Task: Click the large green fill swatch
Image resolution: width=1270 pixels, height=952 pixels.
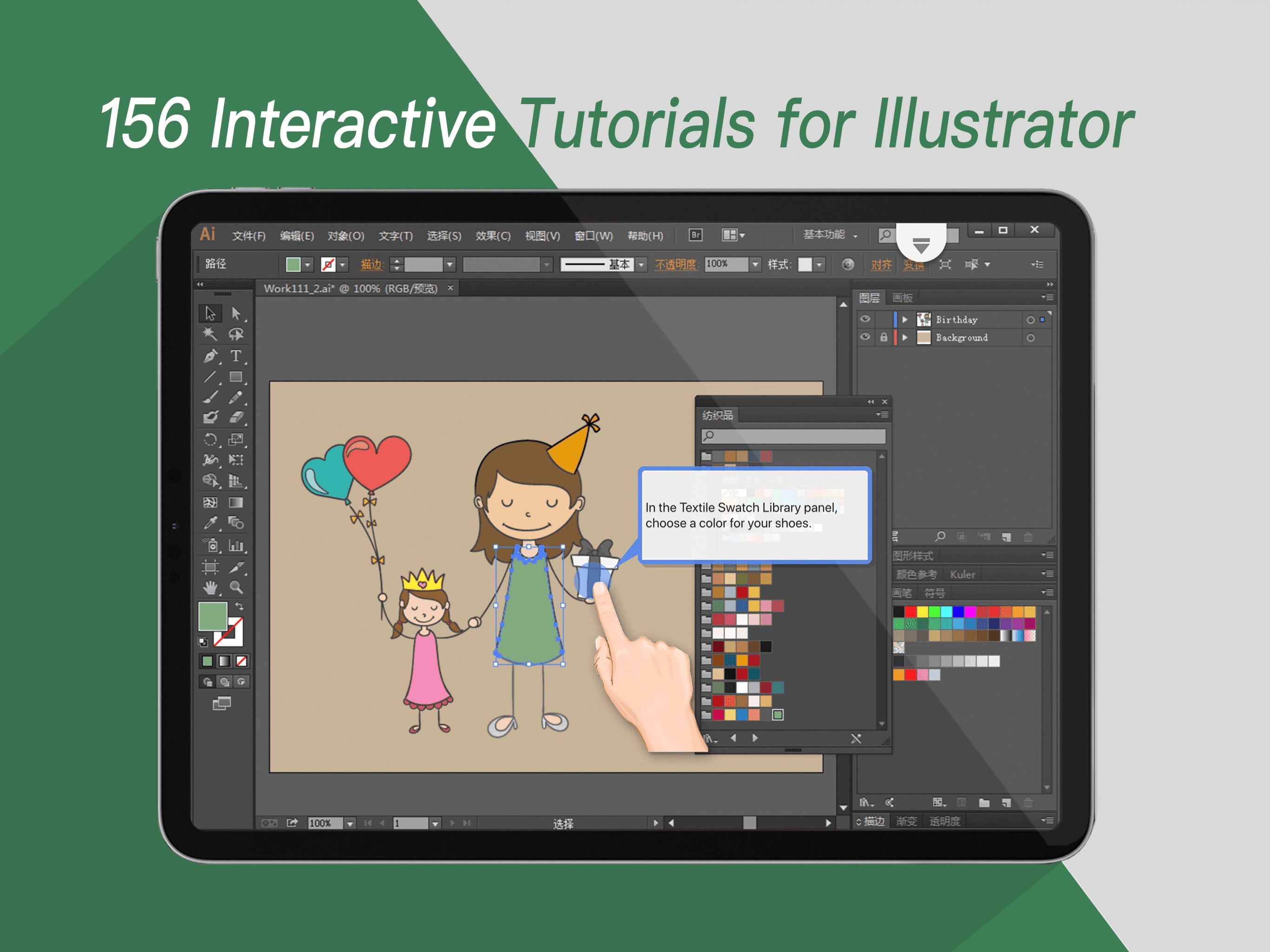Action: (212, 616)
